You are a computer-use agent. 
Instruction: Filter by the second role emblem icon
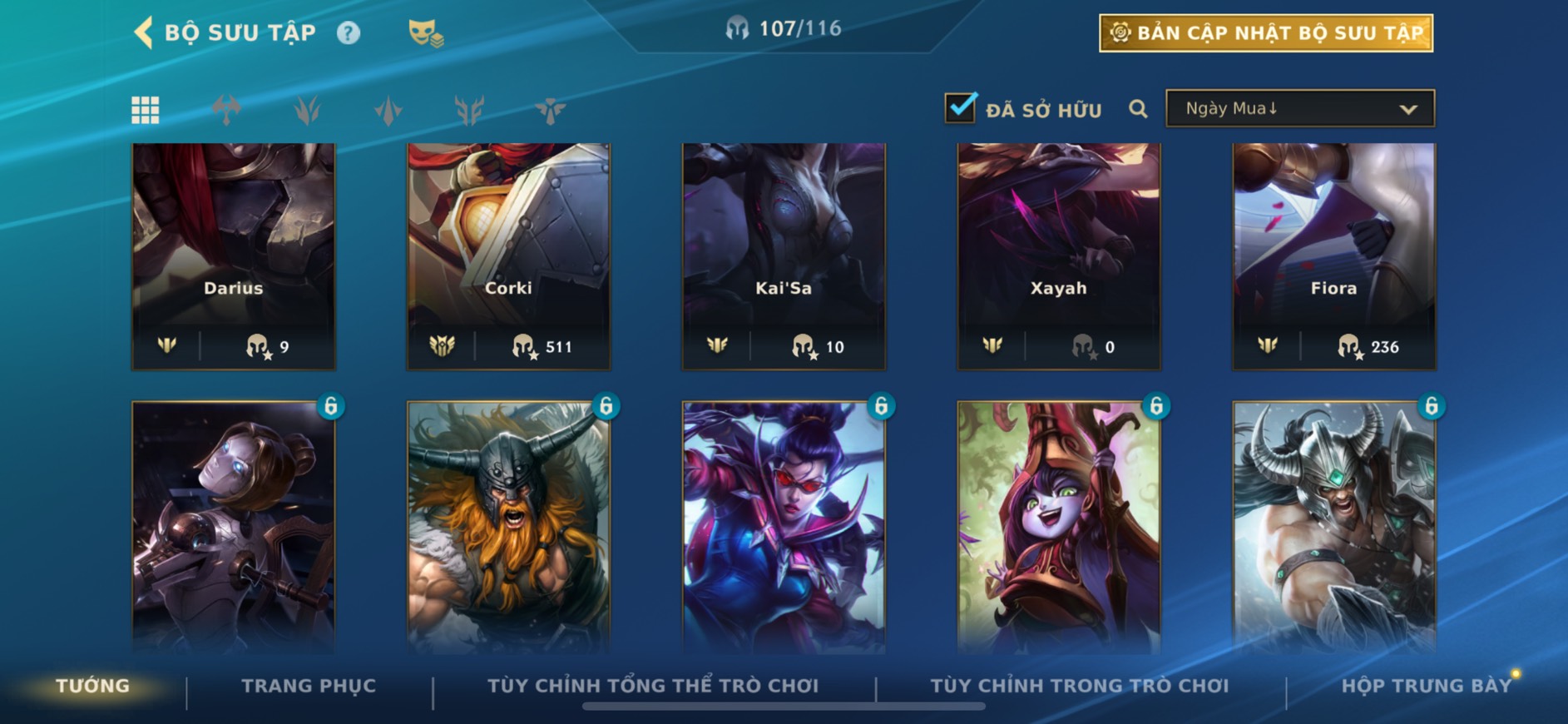pos(307,110)
